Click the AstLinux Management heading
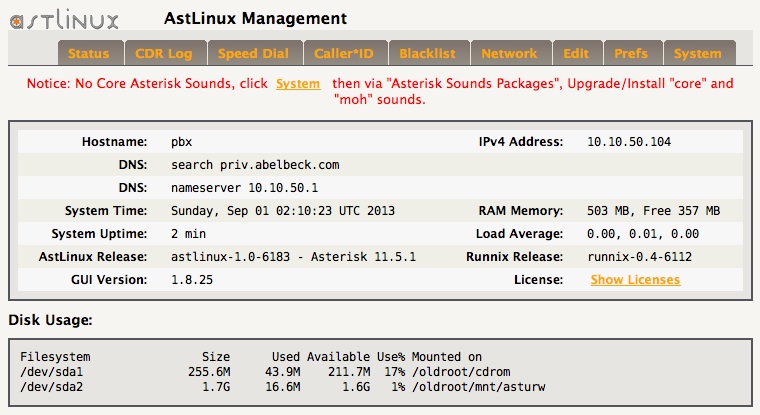Screen dimensions: 760x415 tap(255, 18)
